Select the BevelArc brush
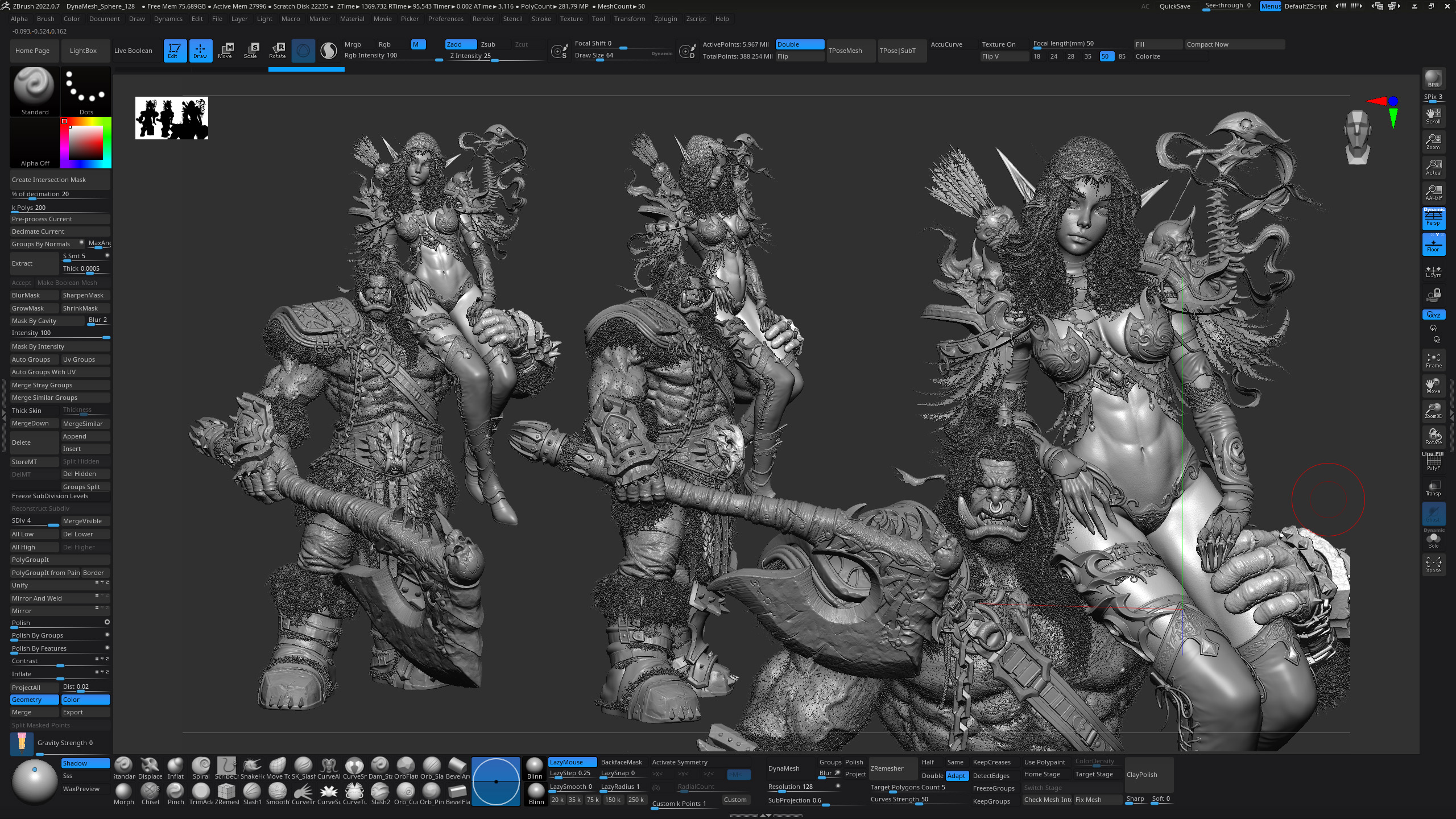 pyautogui.click(x=457, y=768)
